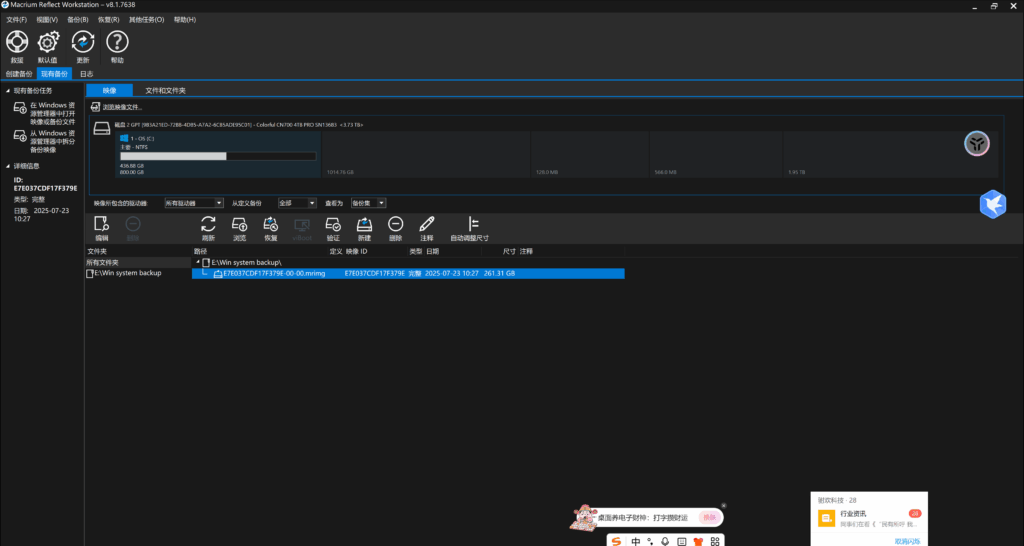Click the 路径 column header

tap(200, 251)
